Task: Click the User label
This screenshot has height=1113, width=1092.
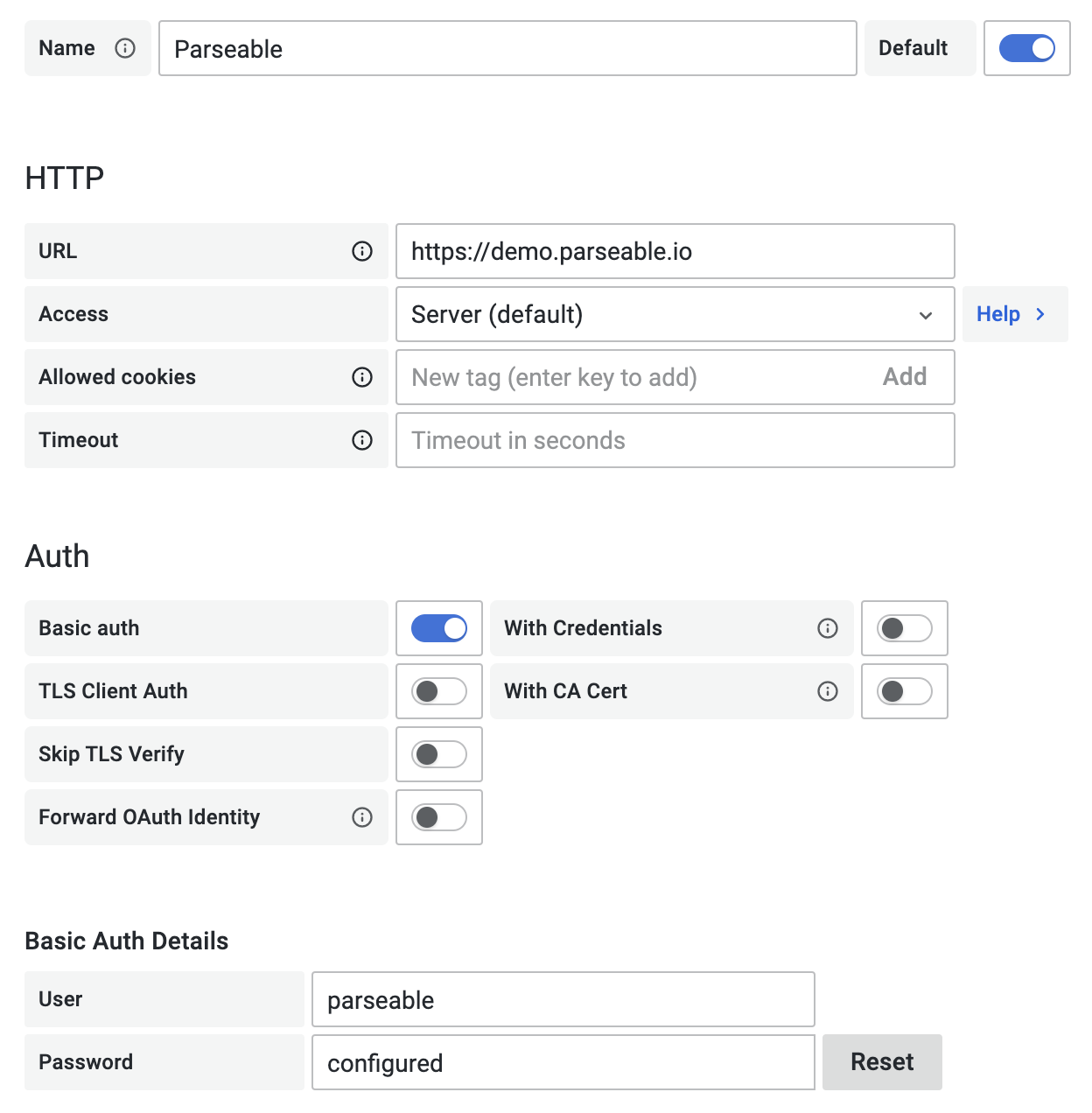Action: (60, 999)
